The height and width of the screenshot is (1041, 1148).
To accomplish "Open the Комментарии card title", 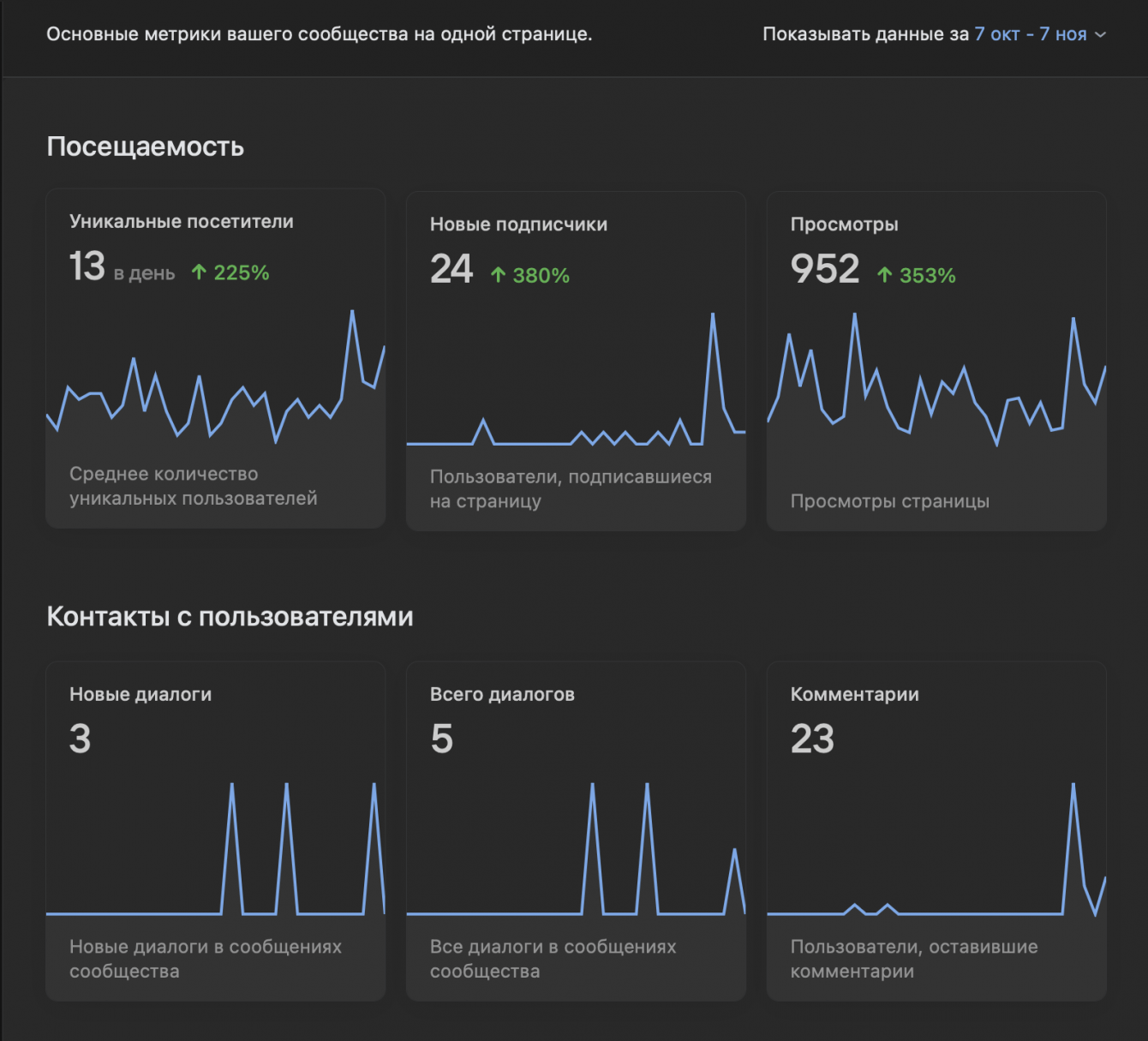I will (854, 695).
